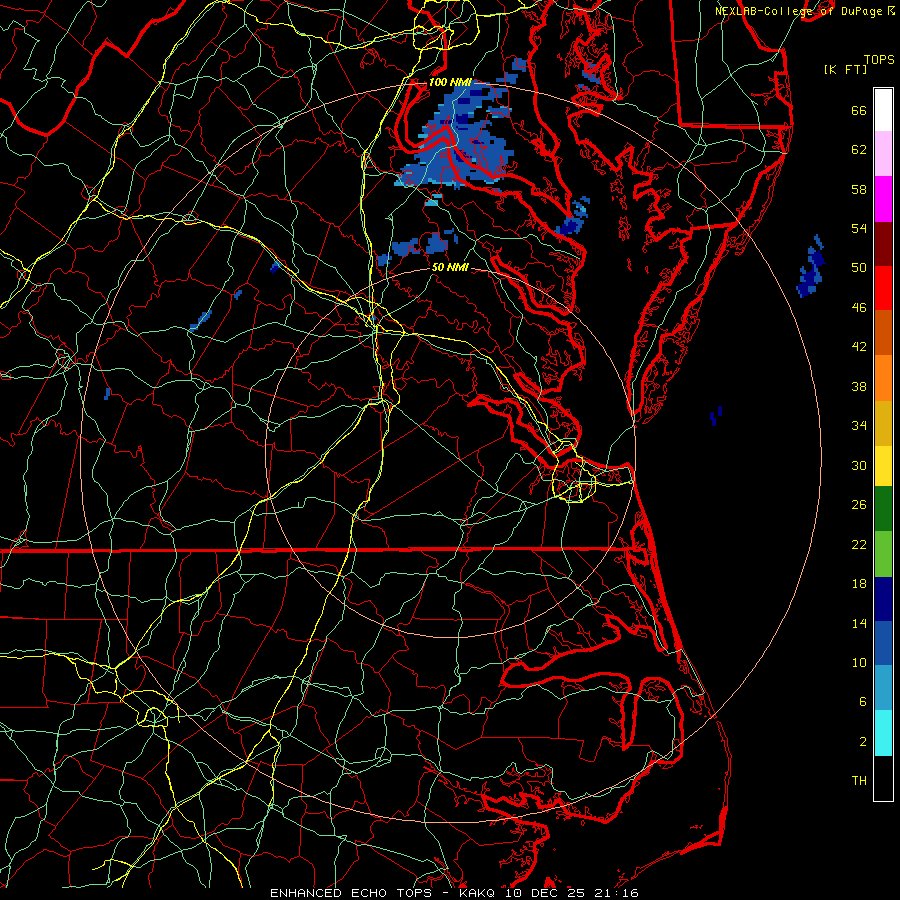Click the 'TOPS' legend title

(x=879, y=59)
